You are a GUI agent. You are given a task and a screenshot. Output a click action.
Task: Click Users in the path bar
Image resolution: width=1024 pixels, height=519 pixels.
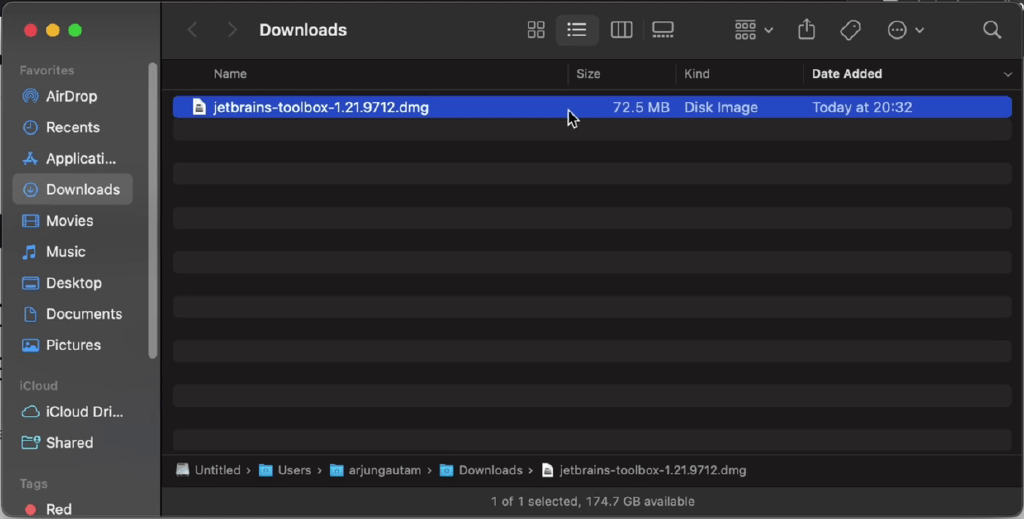pyautogui.click(x=285, y=470)
